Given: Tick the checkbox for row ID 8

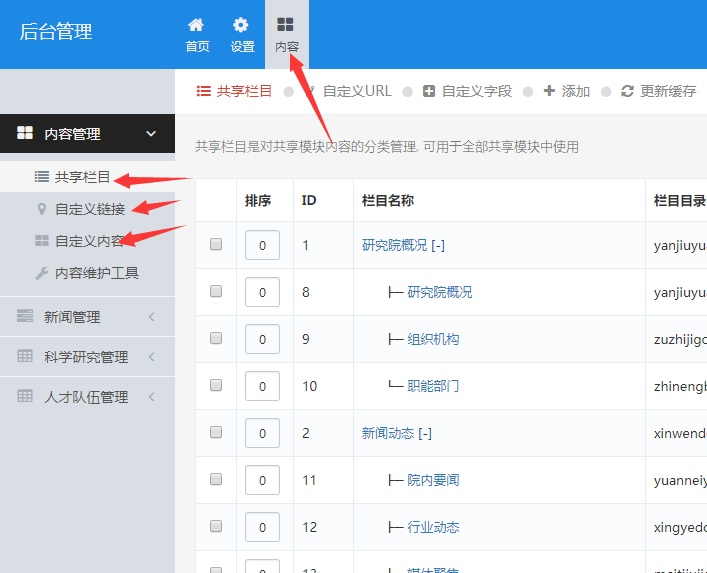Looking at the screenshot, I should point(216,291).
